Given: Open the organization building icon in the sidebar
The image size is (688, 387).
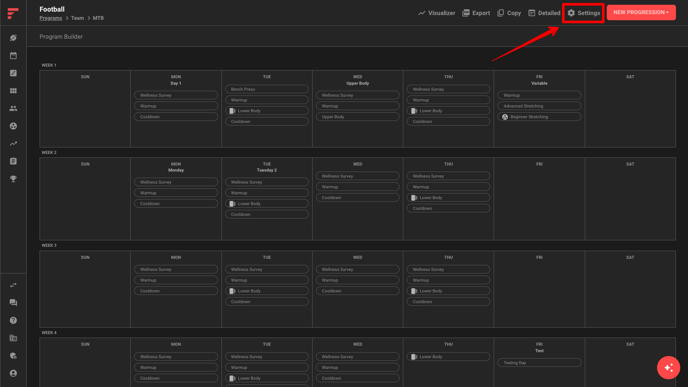Looking at the screenshot, I should [13, 338].
